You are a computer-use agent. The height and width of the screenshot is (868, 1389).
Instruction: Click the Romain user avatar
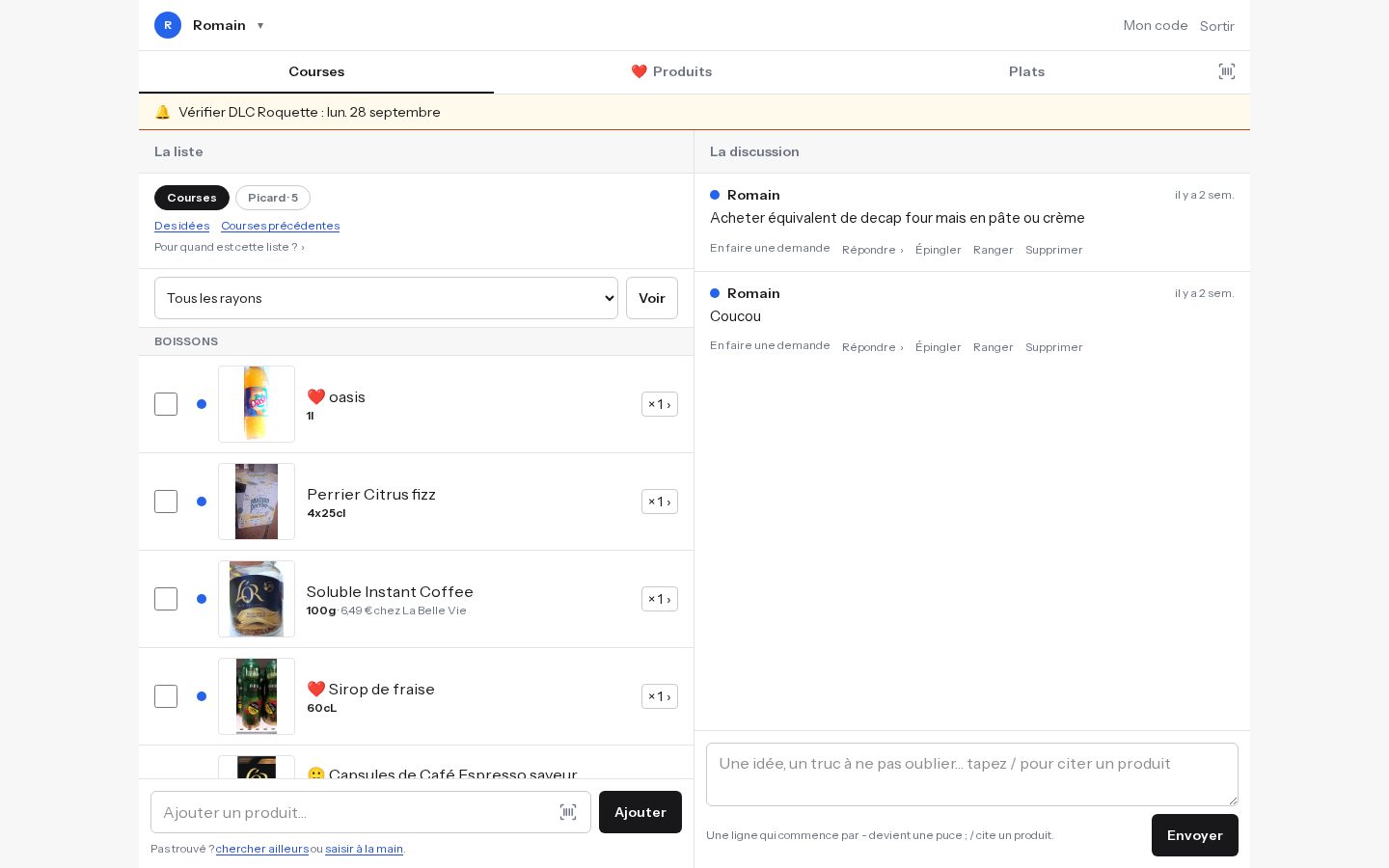click(168, 25)
